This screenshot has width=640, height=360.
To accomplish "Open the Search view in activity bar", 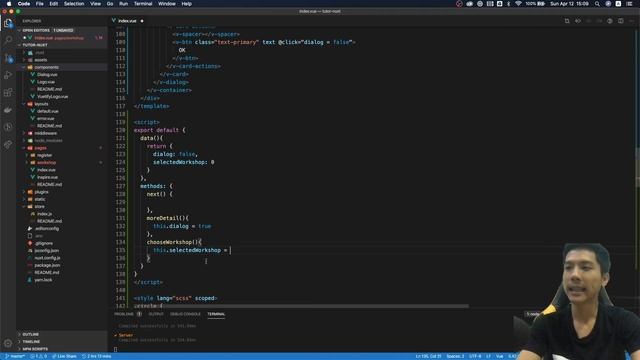I will point(8,40).
